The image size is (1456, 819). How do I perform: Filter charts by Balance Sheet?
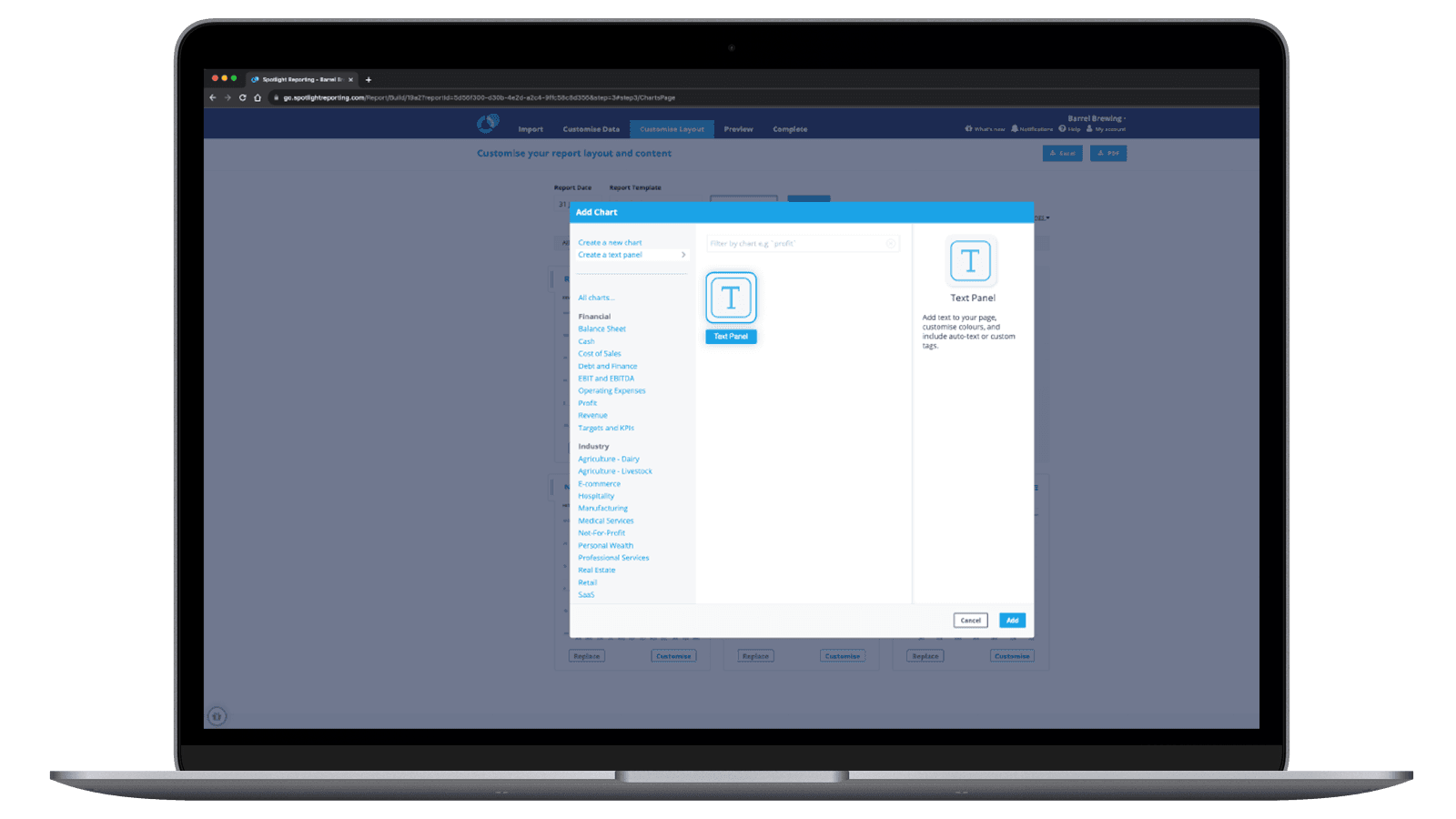pos(602,329)
